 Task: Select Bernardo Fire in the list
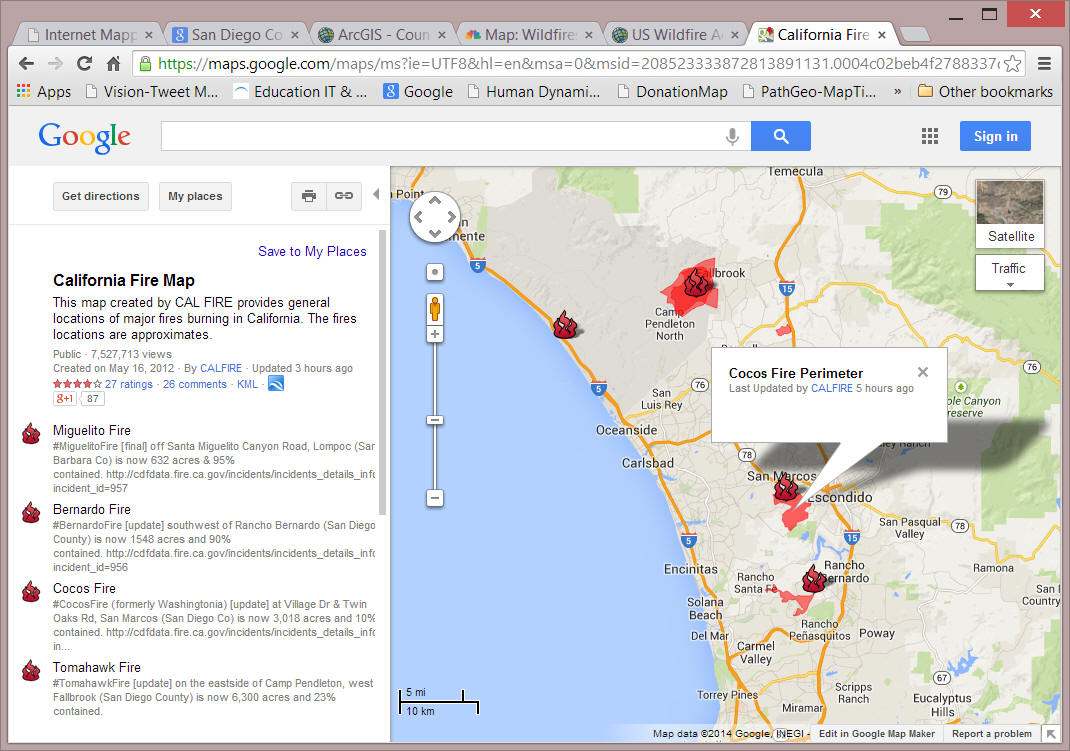[x=91, y=510]
